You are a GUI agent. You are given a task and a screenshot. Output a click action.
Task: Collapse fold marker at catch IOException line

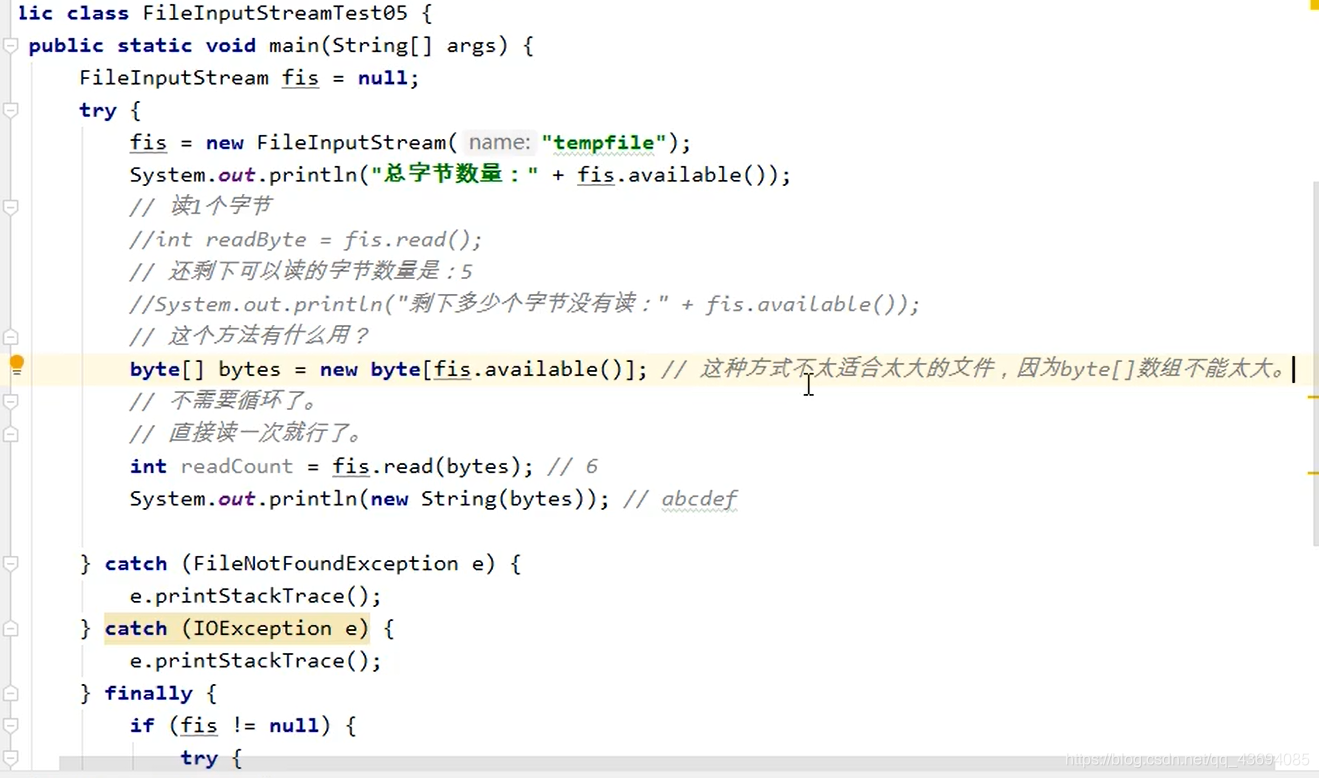[x=10, y=628]
